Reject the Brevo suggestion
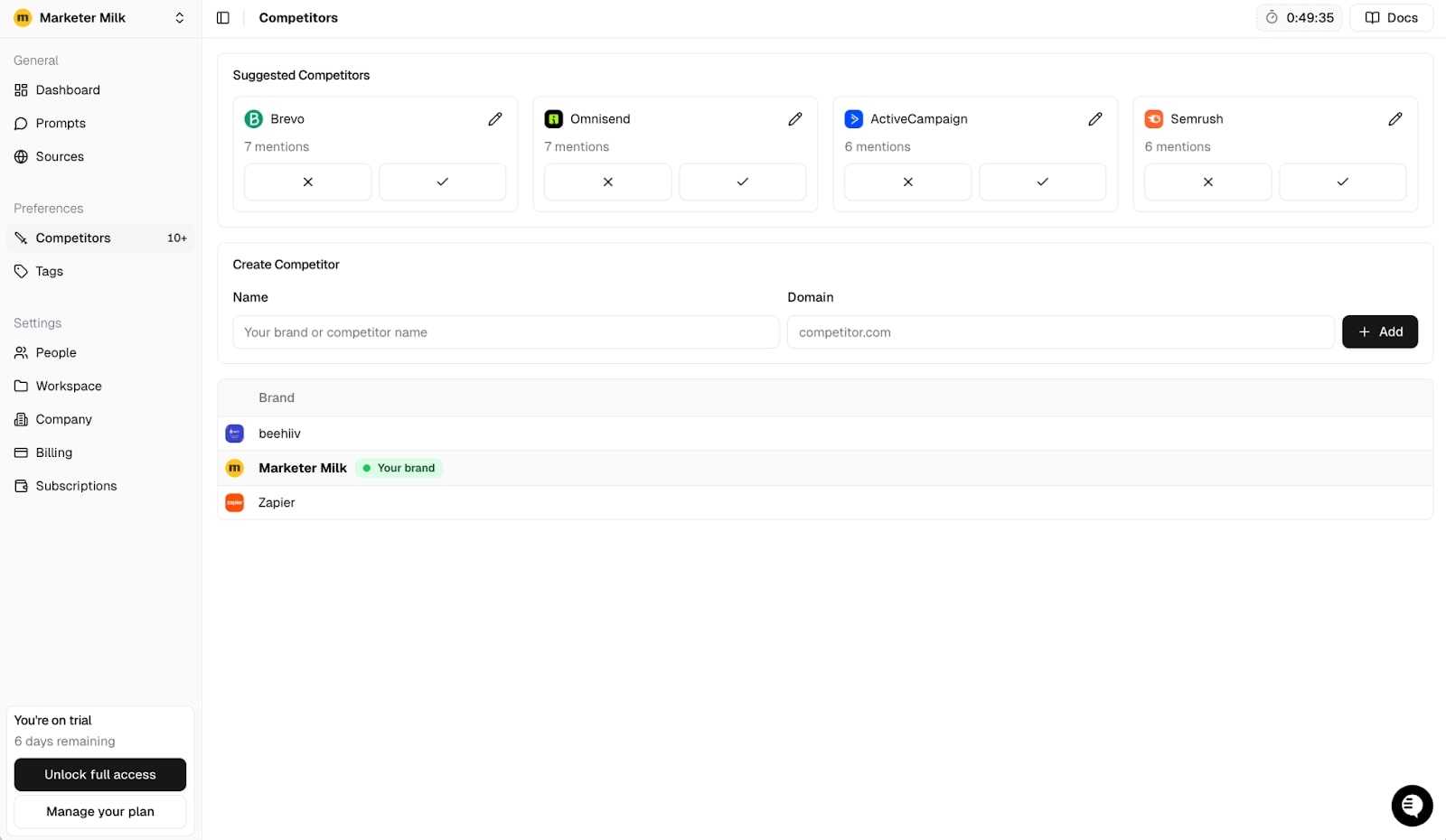1446x840 pixels. (x=308, y=182)
